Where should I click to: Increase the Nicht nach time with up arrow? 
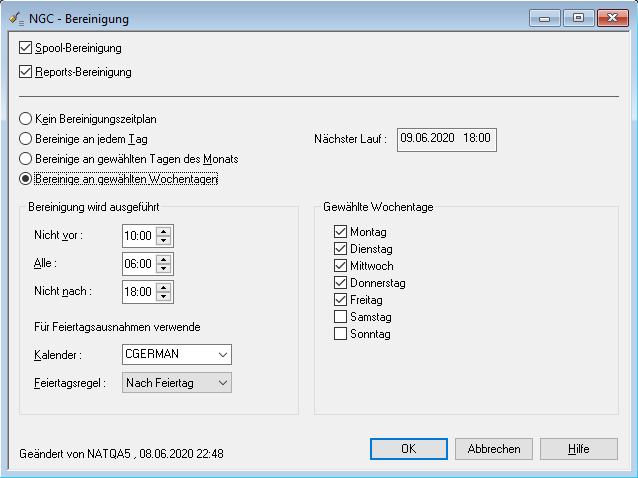[x=164, y=288]
